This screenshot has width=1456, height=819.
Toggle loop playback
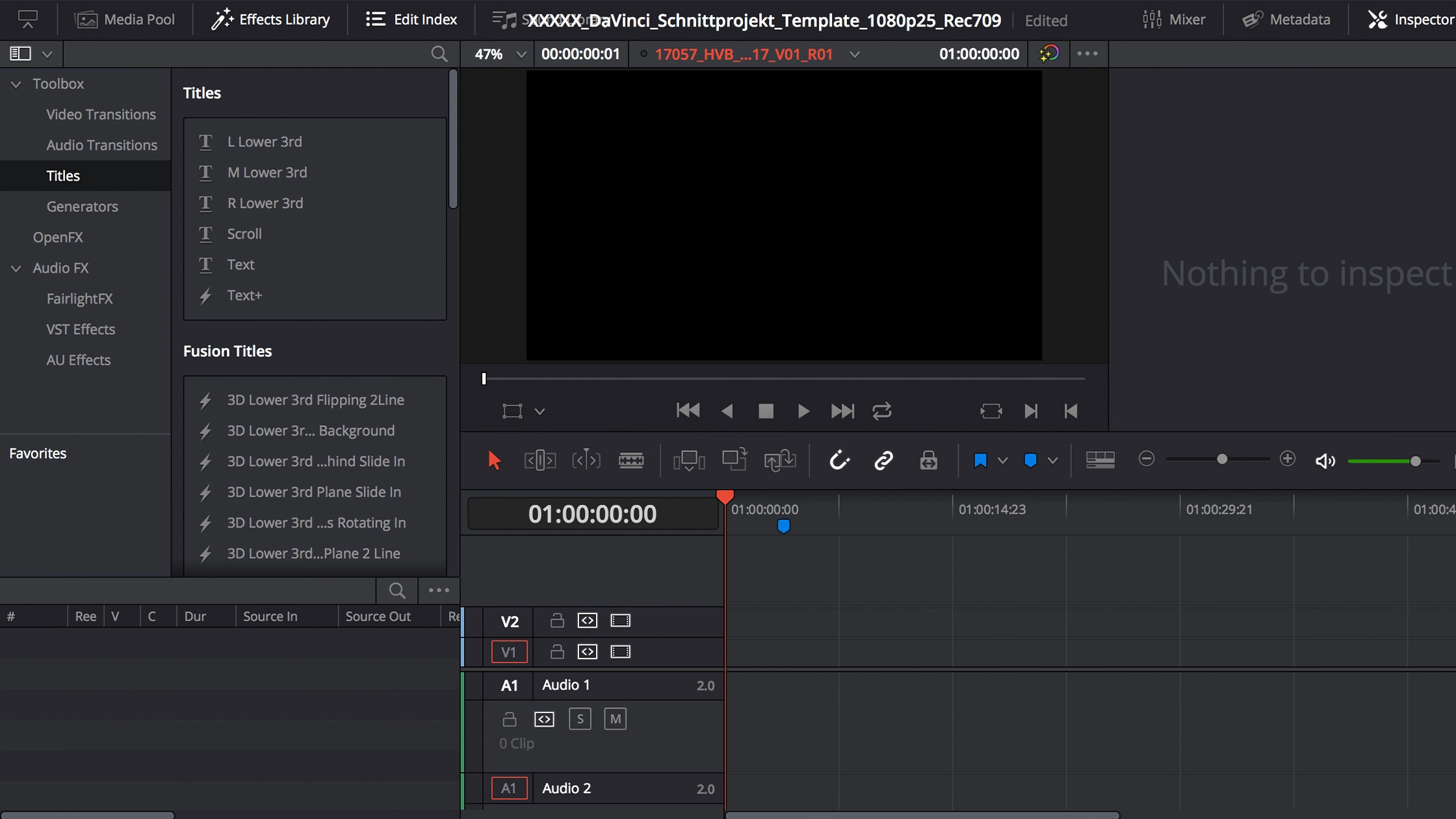point(882,411)
